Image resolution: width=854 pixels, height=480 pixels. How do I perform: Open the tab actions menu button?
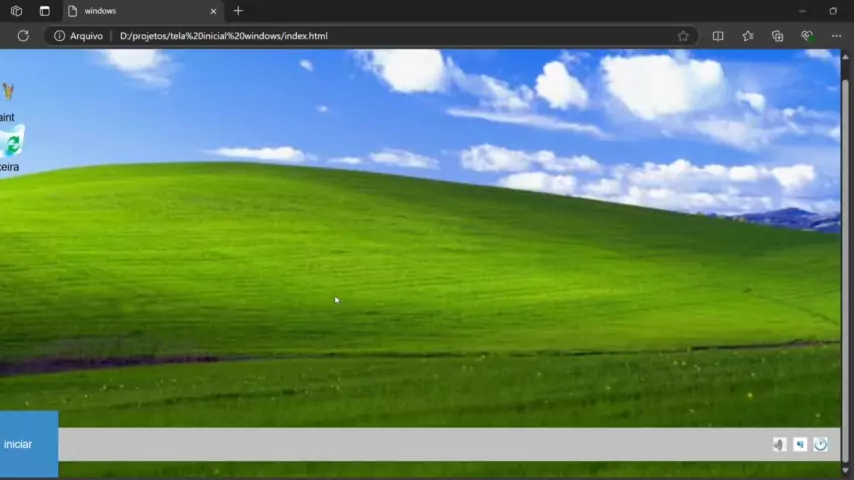(44, 11)
